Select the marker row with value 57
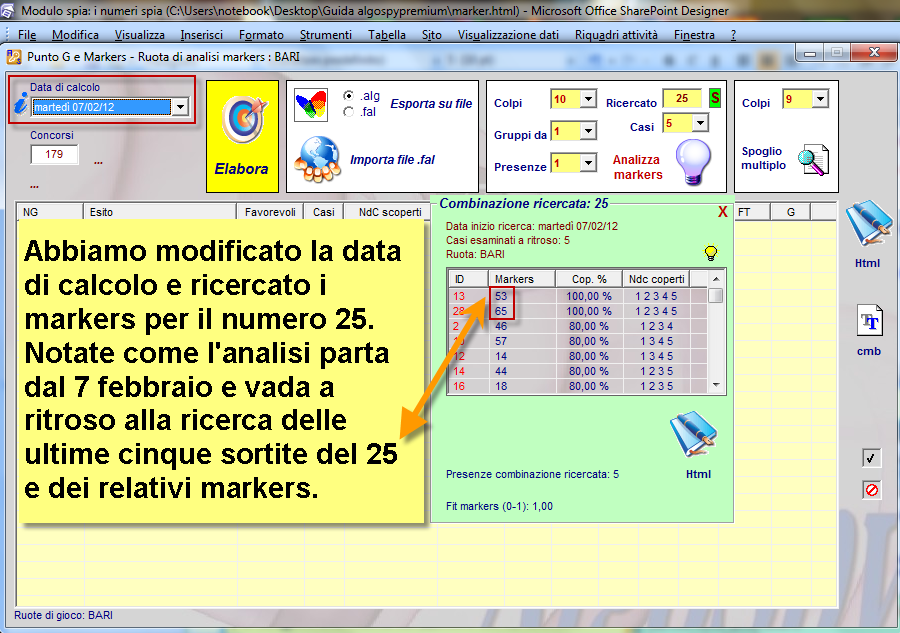The image size is (900, 633). 578,341
